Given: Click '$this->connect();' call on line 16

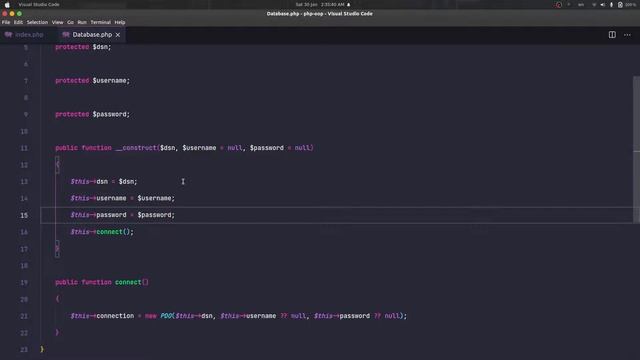Looking at the screenshot, I should tap(102, 232).
